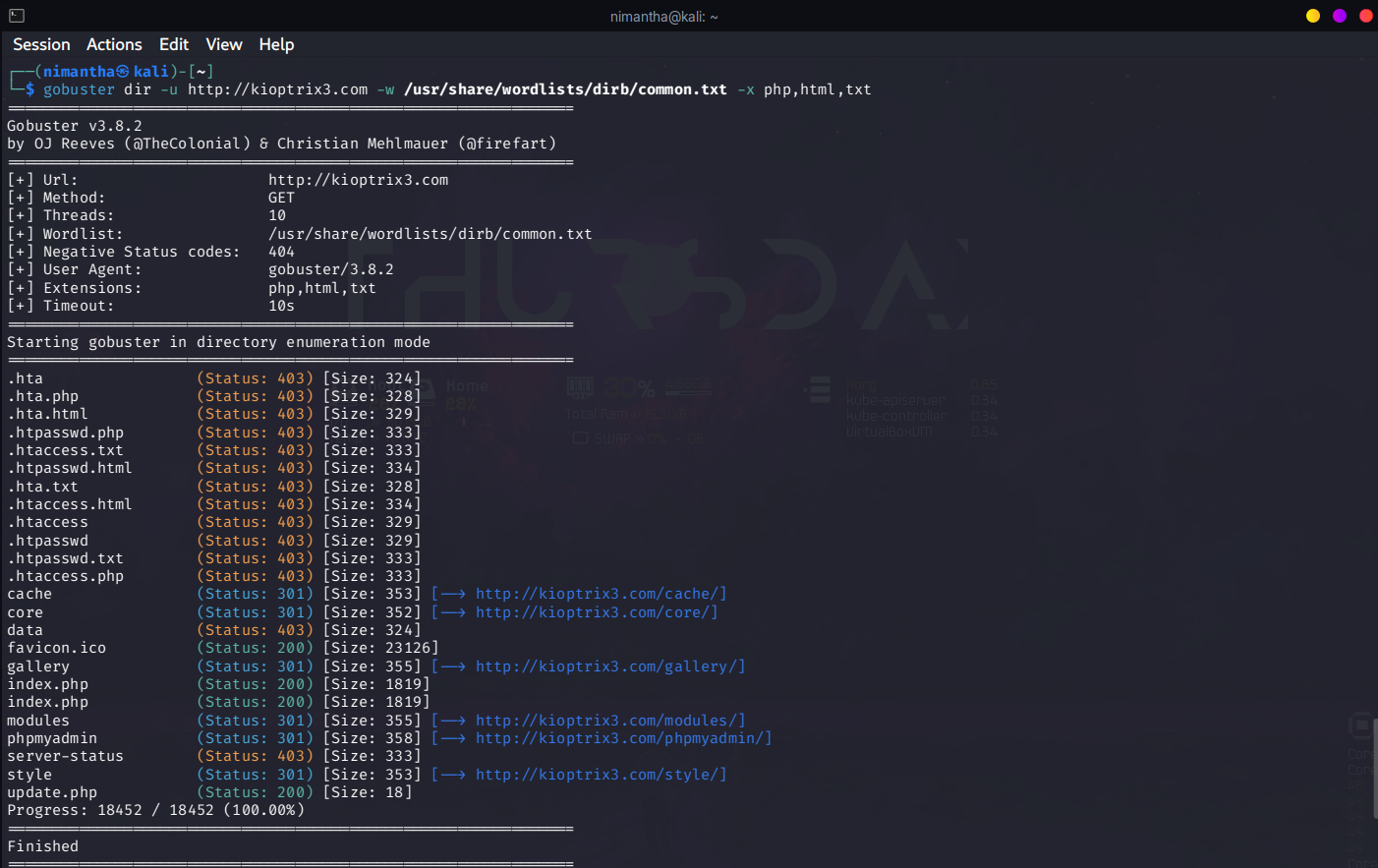Follow the kioptrix3.com/modules/ link
1378x868 pixels.
(x=610, y=721)
